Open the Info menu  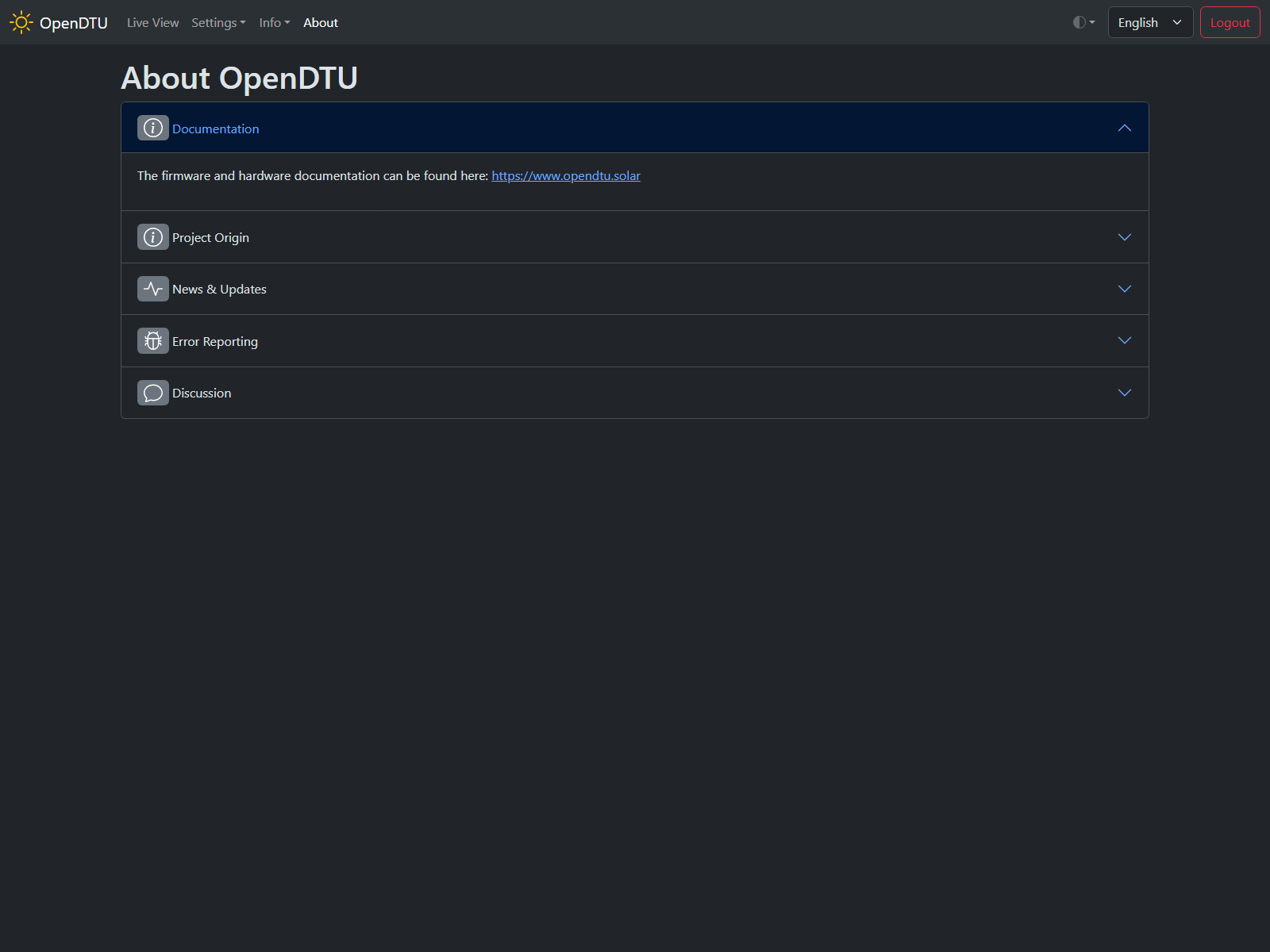click(275, 22)
